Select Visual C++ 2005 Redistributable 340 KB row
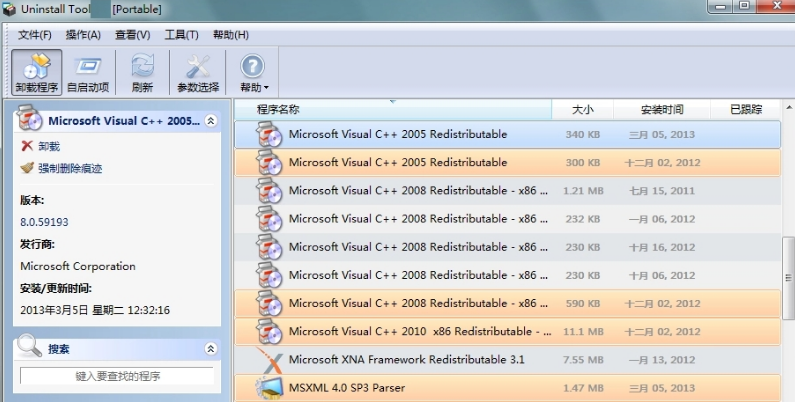Image resolution: width=795 pixels, height=402 pixels. pyautogui.click(x=508, y=134)
